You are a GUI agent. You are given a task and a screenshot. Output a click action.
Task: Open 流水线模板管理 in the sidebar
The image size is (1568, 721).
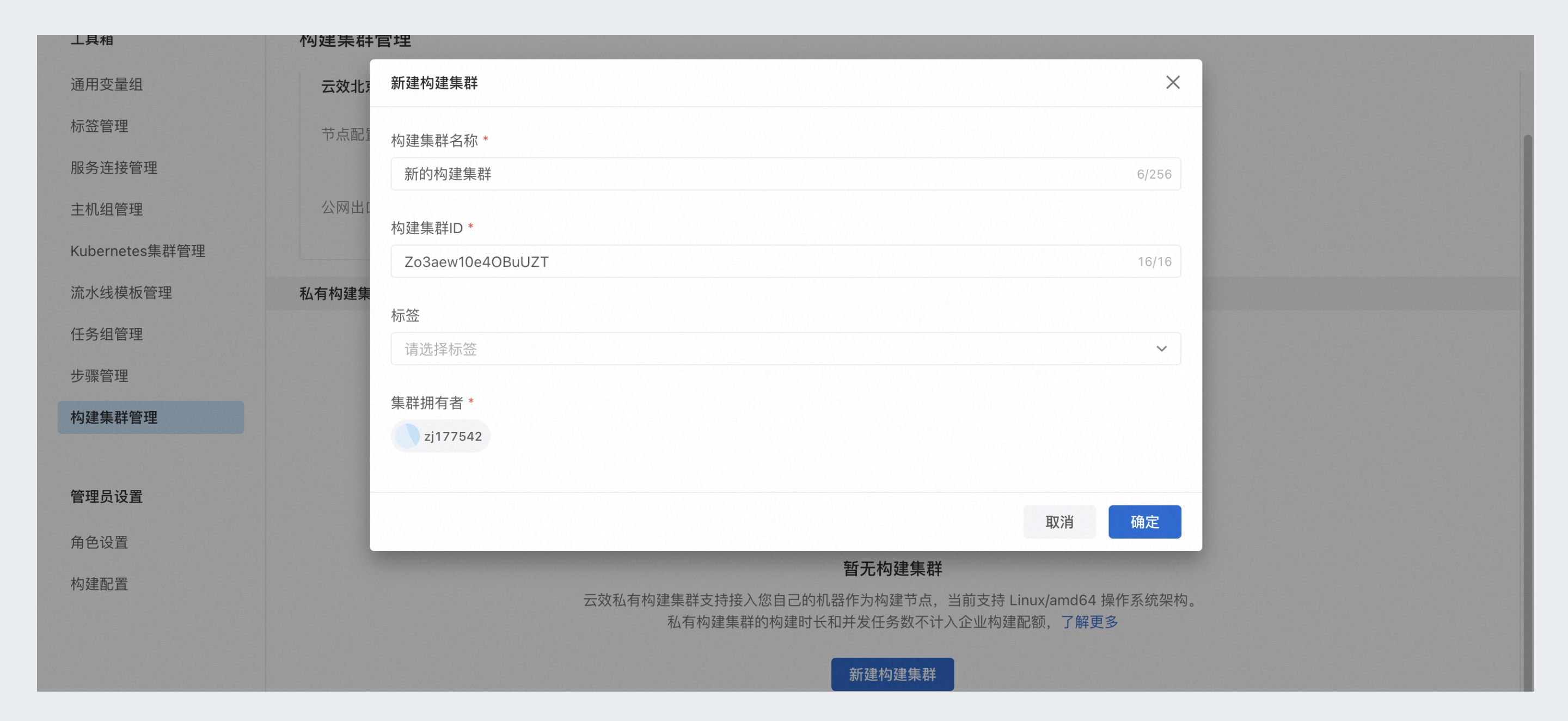click(121, 292)
